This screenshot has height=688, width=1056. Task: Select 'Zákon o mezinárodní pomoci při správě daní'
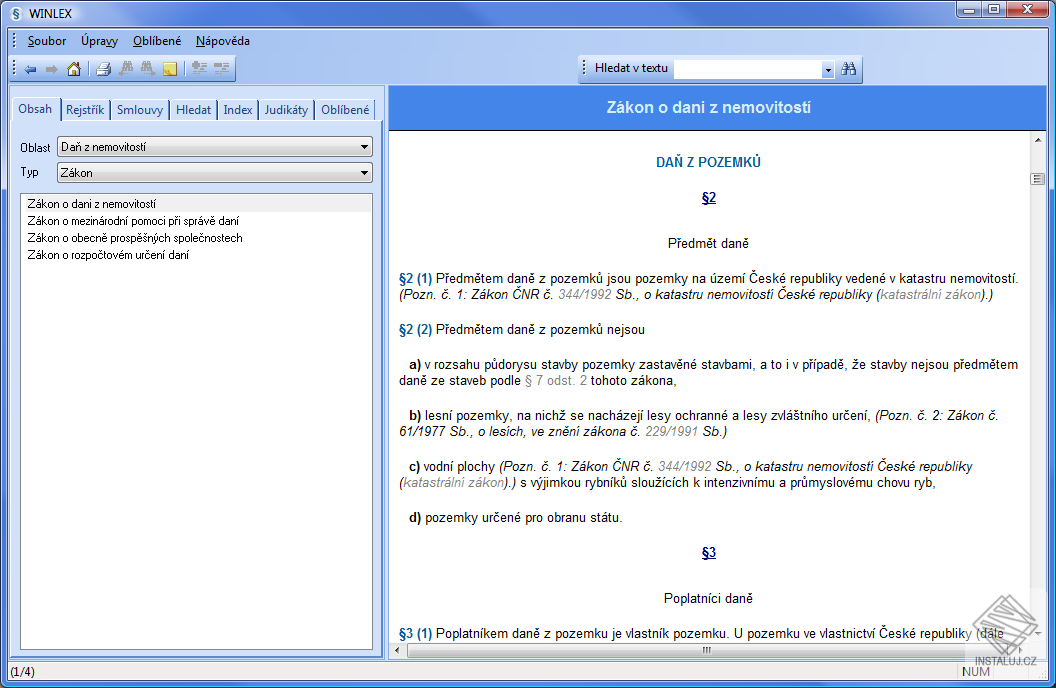[x=197, y=221]
